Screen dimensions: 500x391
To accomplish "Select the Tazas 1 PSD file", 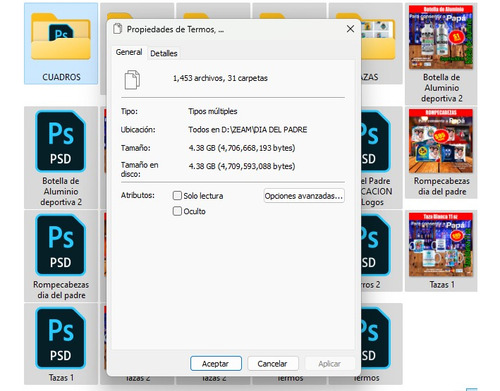I will [61, 344].
